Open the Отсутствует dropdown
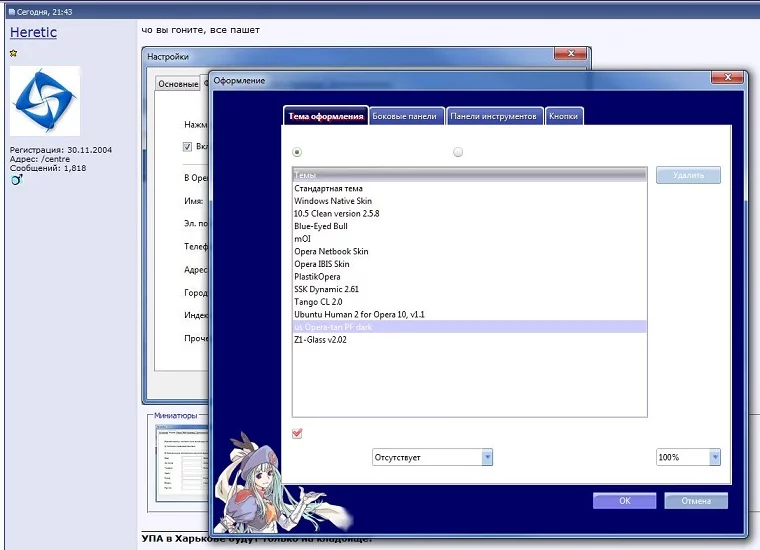760x550 pixels. point(432,457)
